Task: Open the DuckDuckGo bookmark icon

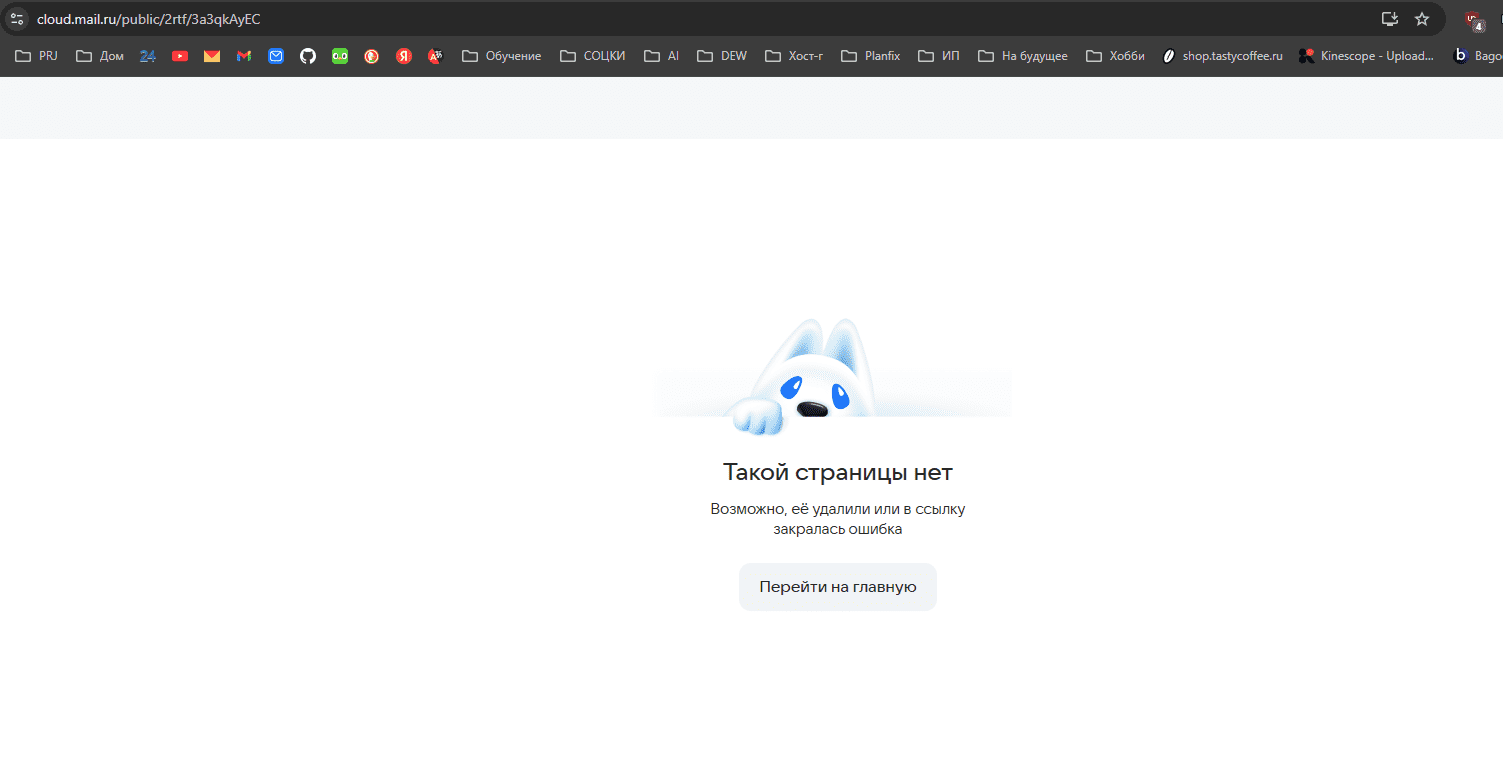Action: 372,56
